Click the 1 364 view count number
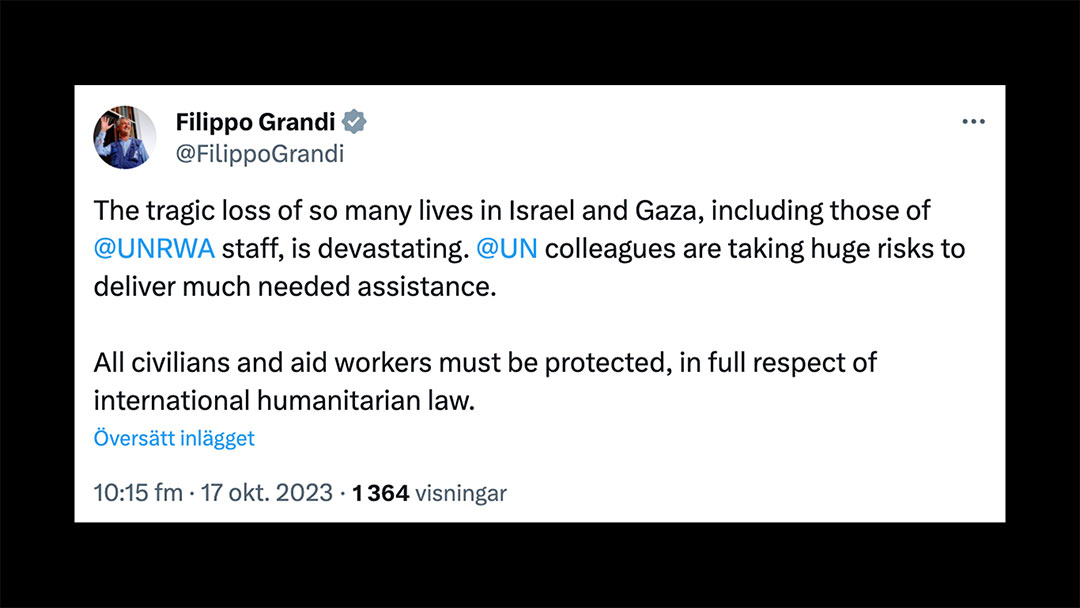This screenshot has width=1080, height=608. (x=381, y=492)
